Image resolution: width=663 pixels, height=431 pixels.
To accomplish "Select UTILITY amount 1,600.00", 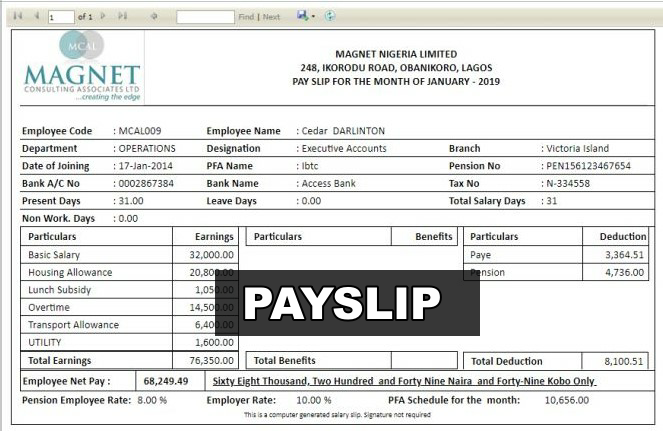I will tap(214, 343).
